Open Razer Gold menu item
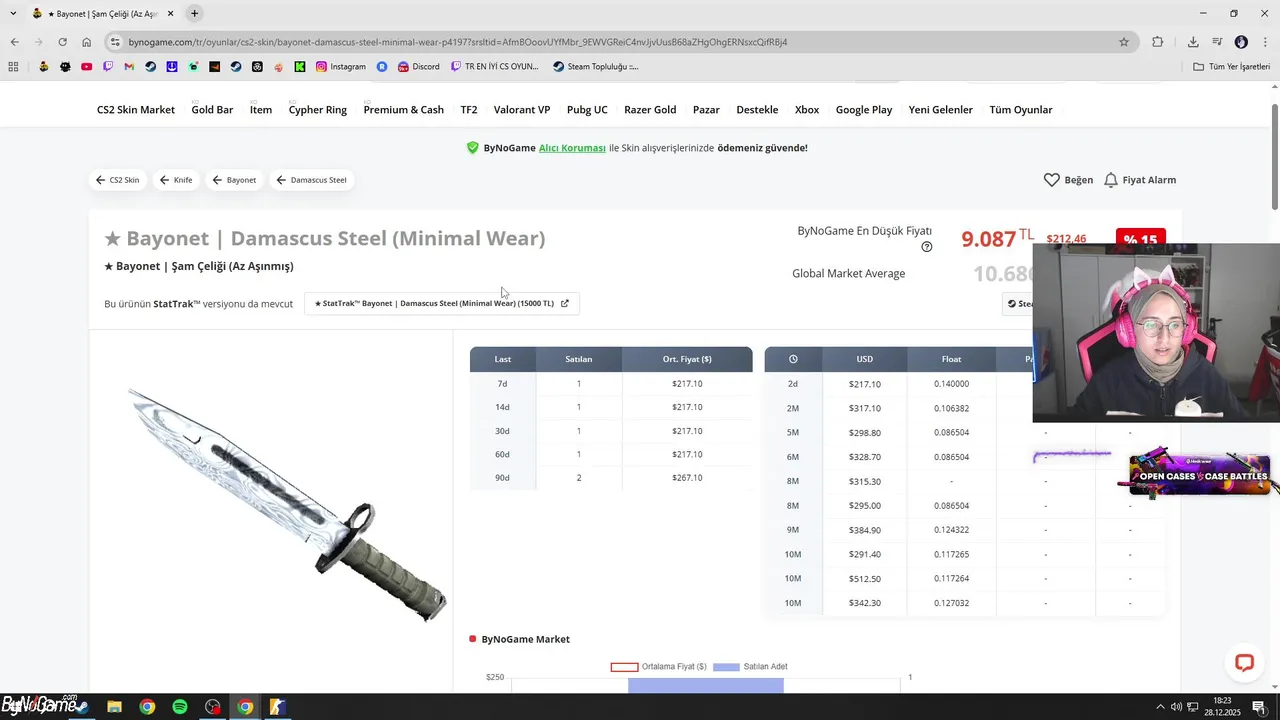Screen dimensions: 1280x720 coord(650,110)
